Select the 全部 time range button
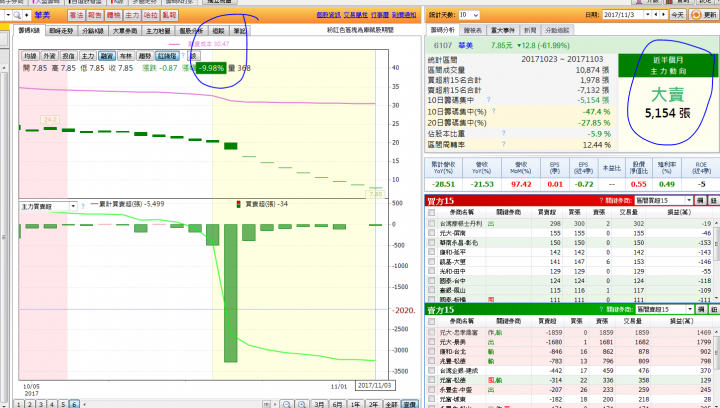 [391, 404]
